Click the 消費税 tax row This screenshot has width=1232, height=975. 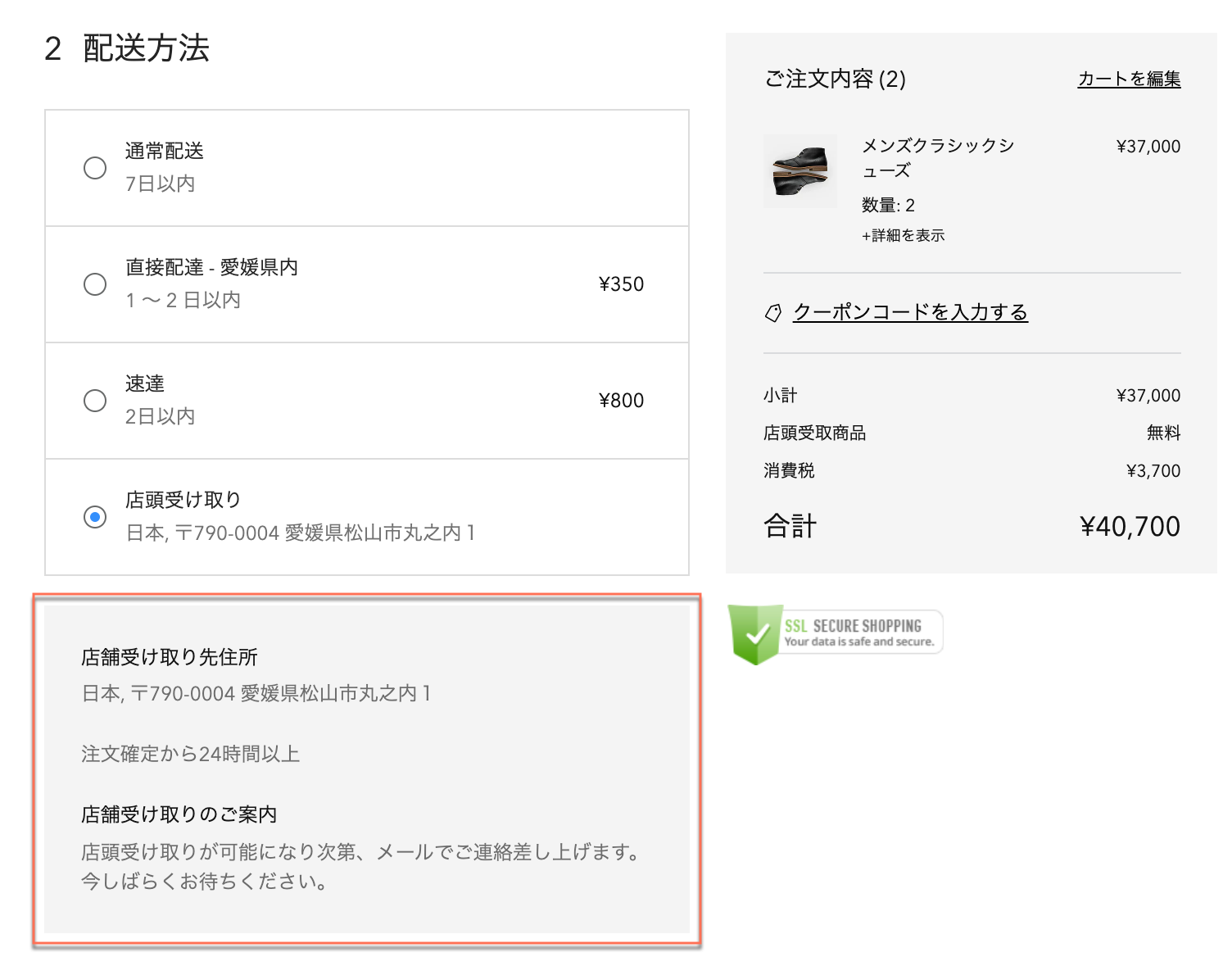click(789, 470)
